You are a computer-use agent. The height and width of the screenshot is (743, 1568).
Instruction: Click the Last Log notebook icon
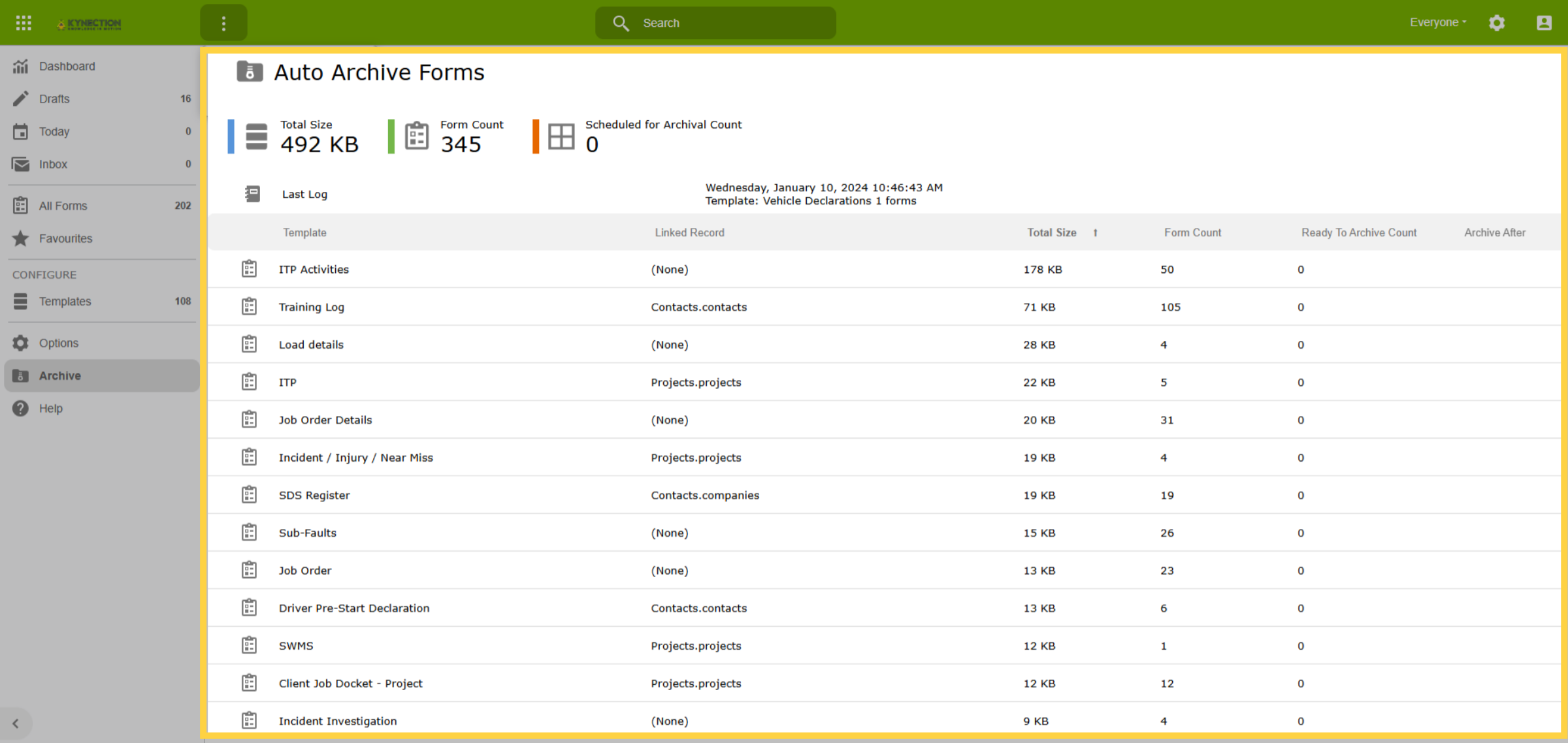coord(252,194)
